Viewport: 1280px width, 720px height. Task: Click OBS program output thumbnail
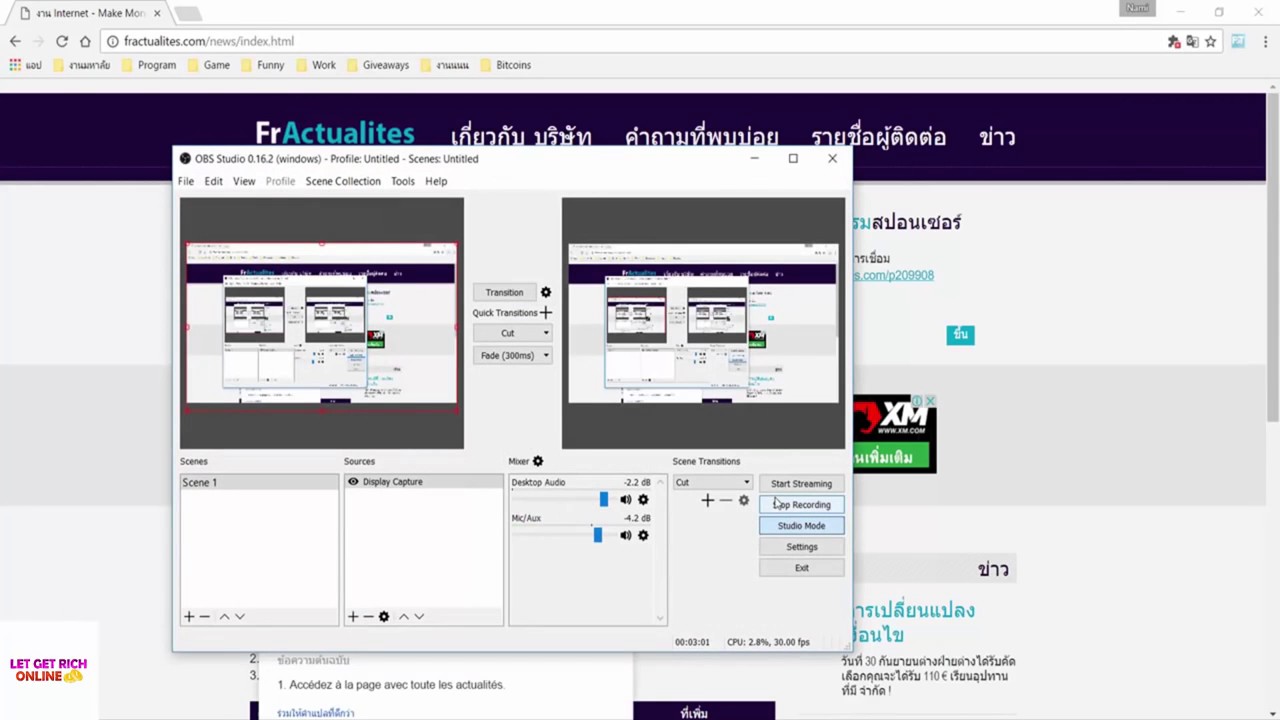click(x=703, y=323)
